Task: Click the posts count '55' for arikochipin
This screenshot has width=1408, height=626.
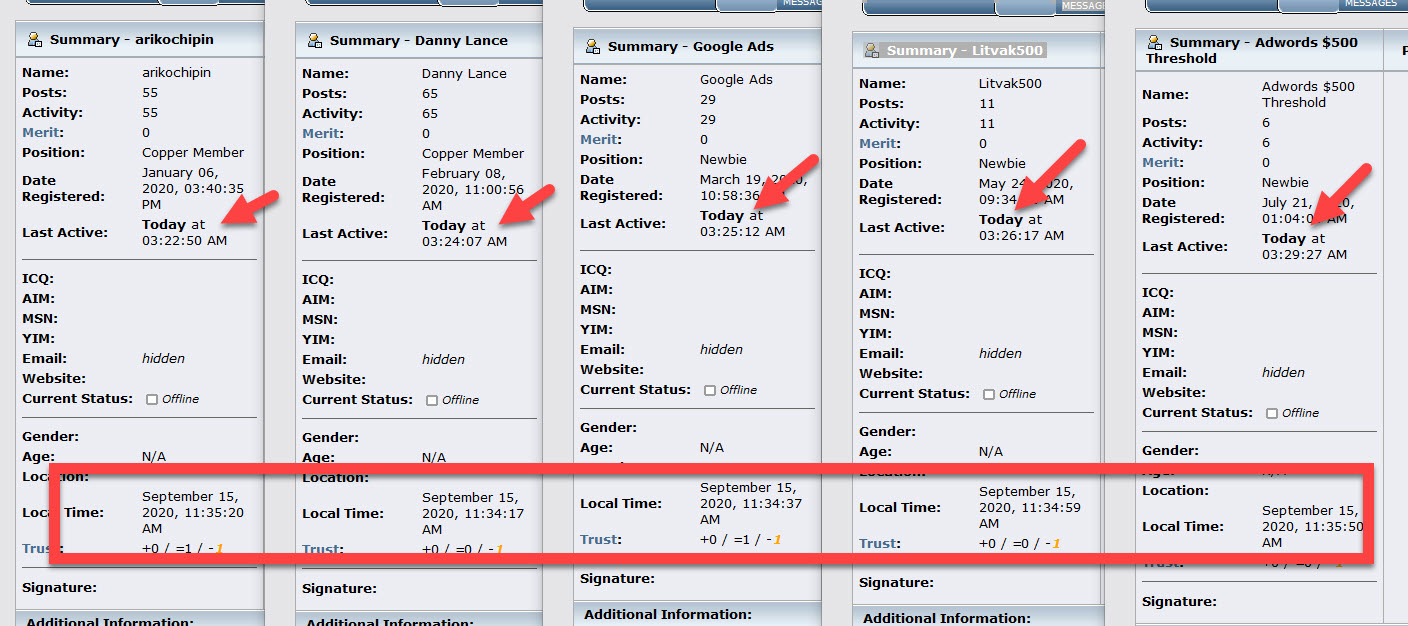Action: (x=150, y=93)
